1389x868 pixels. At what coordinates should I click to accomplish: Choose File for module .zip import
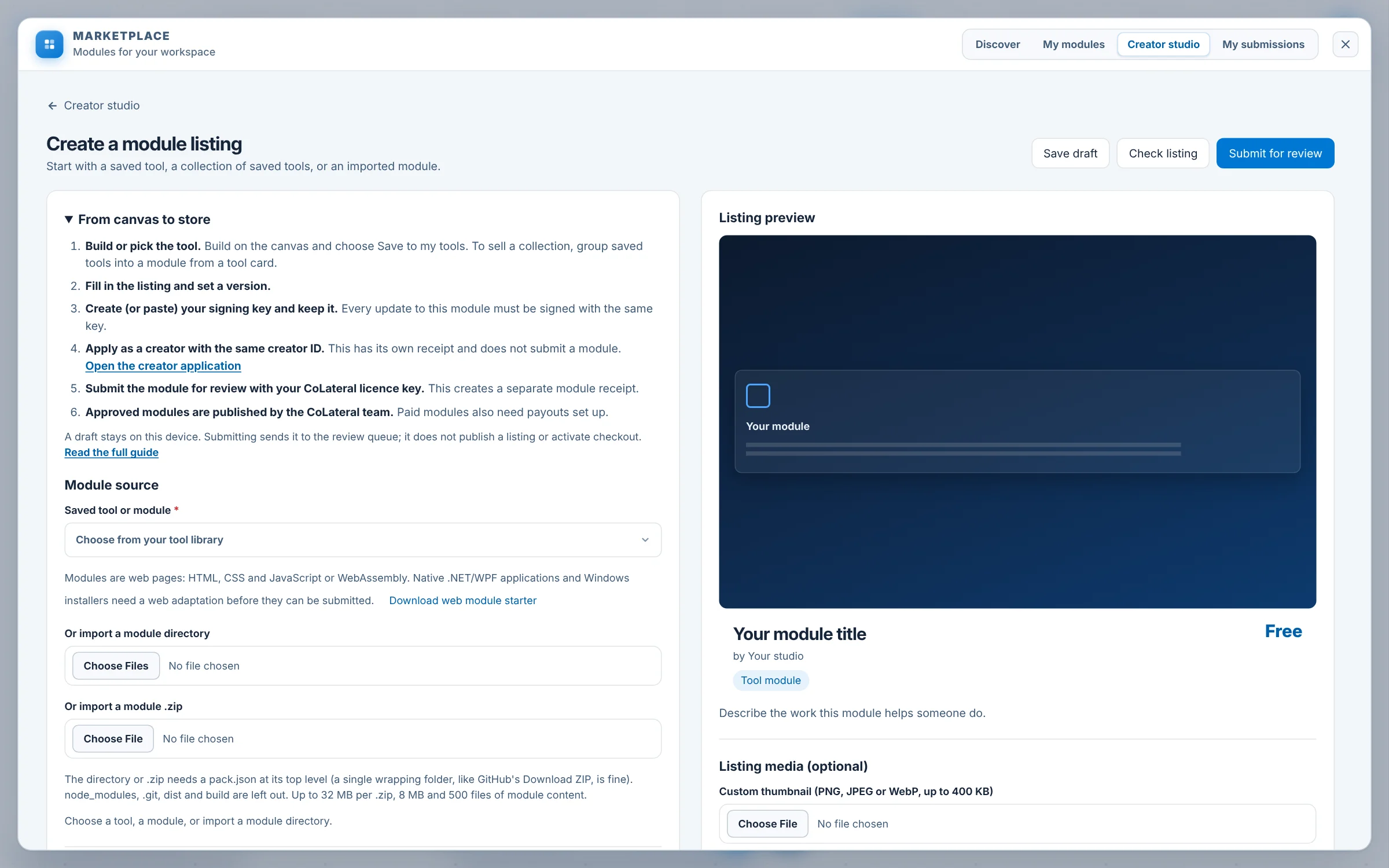point(113,738)
